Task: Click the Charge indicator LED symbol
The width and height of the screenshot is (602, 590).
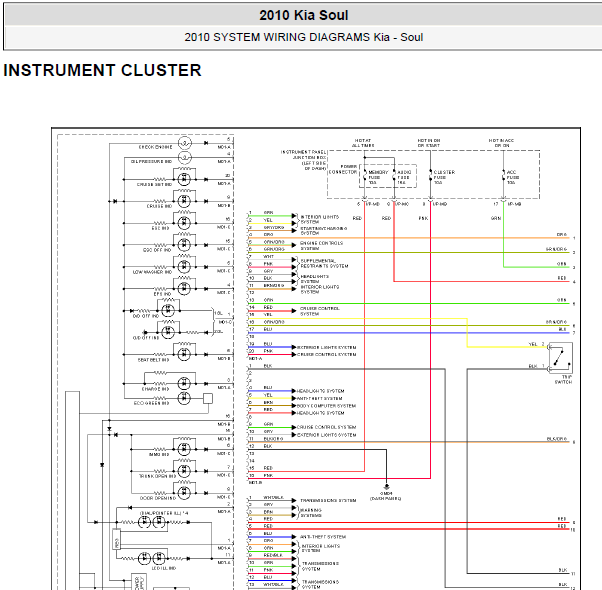Action: (184, 383)
